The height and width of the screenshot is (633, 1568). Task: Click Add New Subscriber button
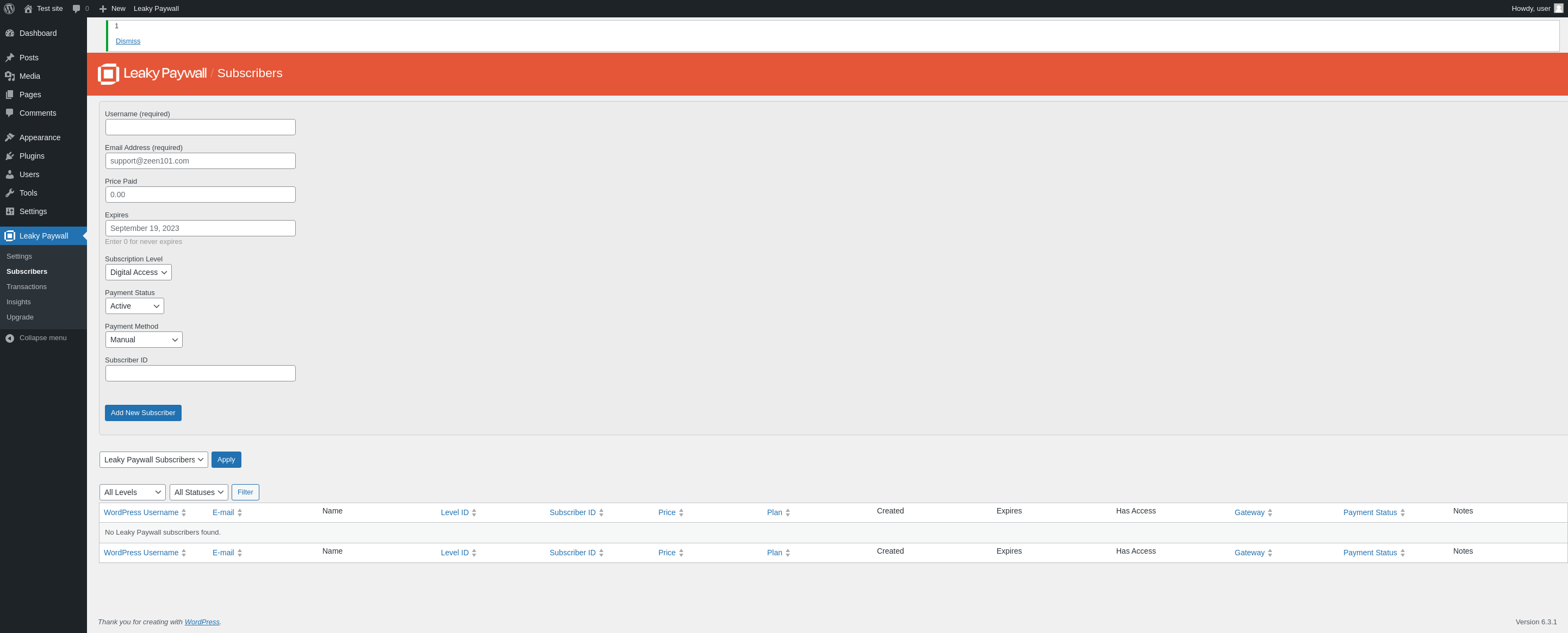(143, 413)
